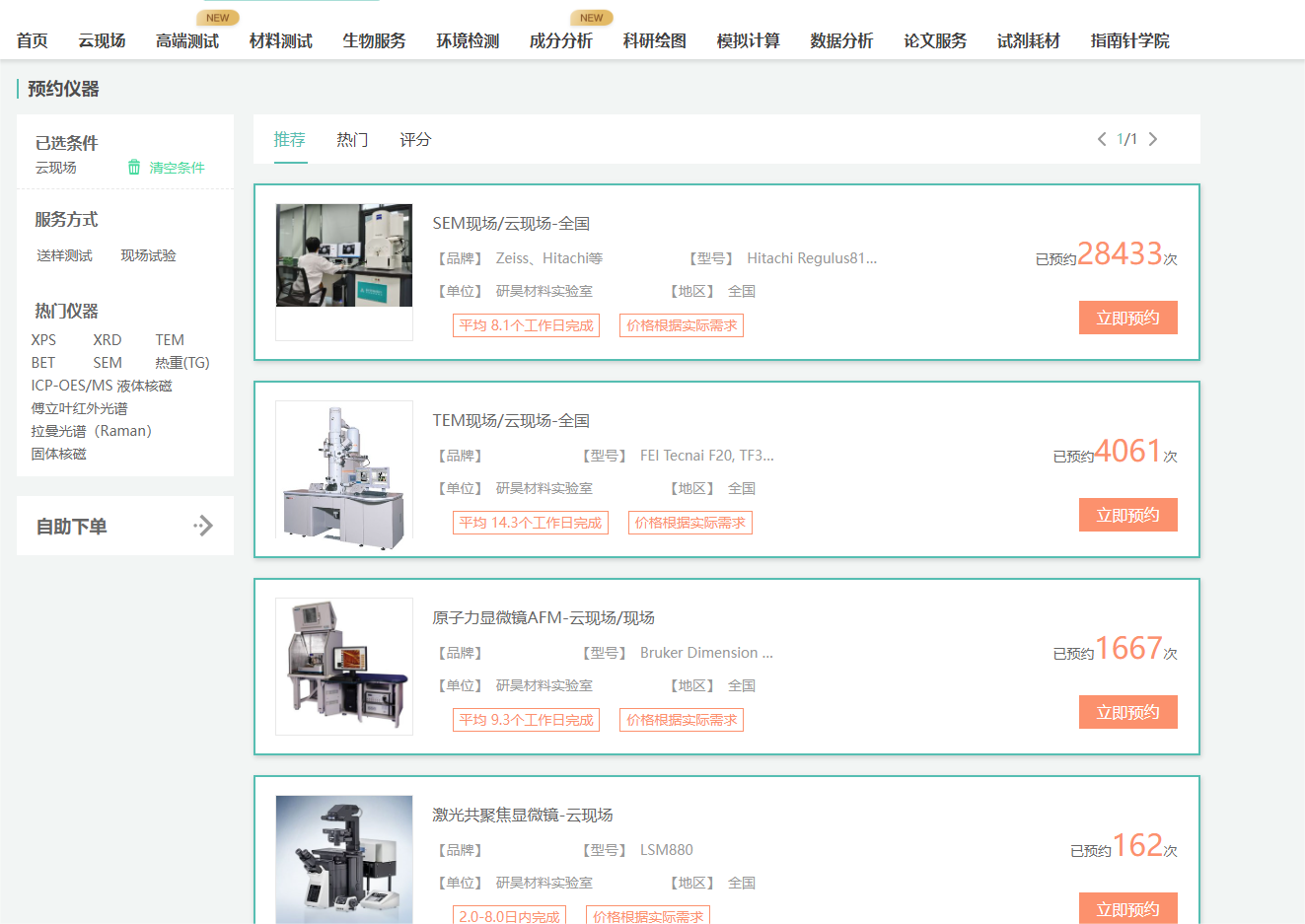Click the NEW badge above 高端测试

pyautogui.click(x=218, y=17)
